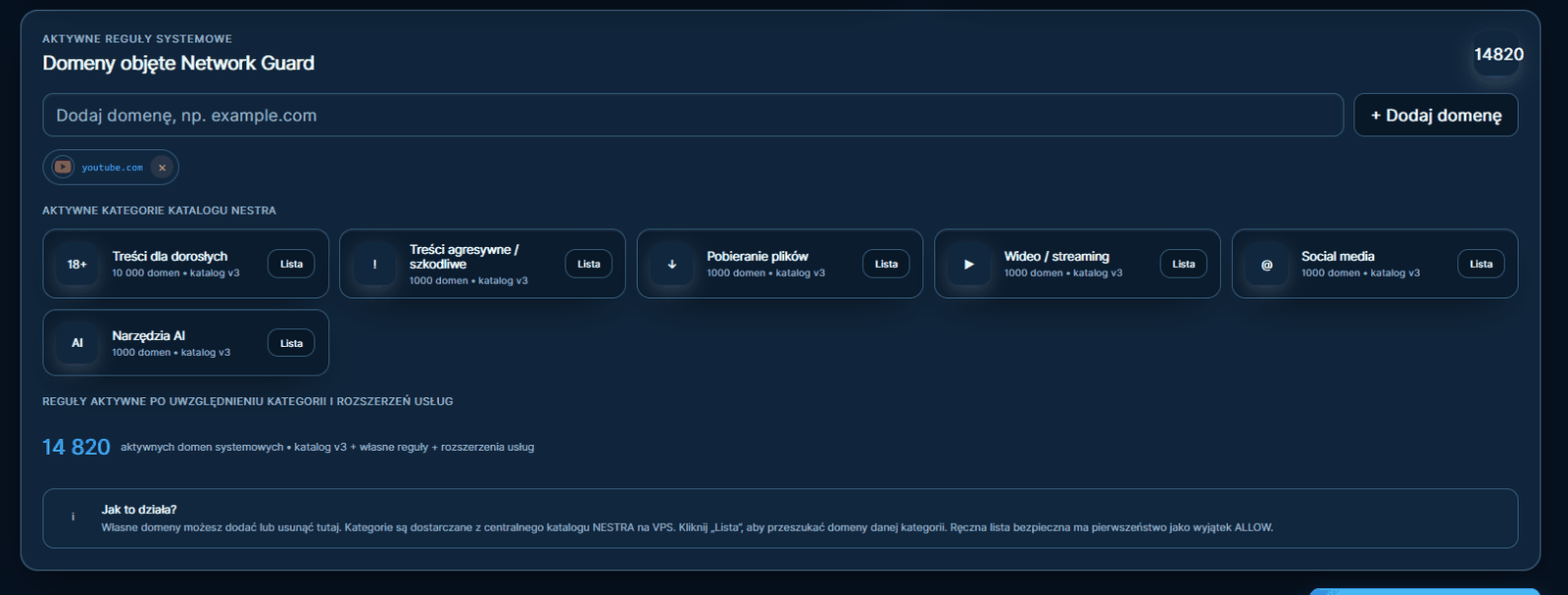Click the 10 000 domen • katalog v3 text
Screen dimensions: 1568x595
[x=175, y=273]
